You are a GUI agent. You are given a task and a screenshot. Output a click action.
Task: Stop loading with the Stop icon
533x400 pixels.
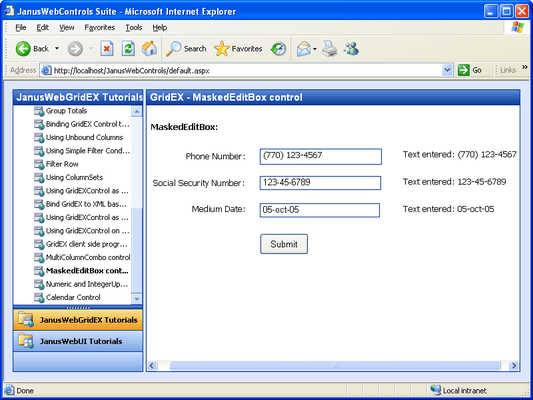pyautogui.click(x=107, y=49)
